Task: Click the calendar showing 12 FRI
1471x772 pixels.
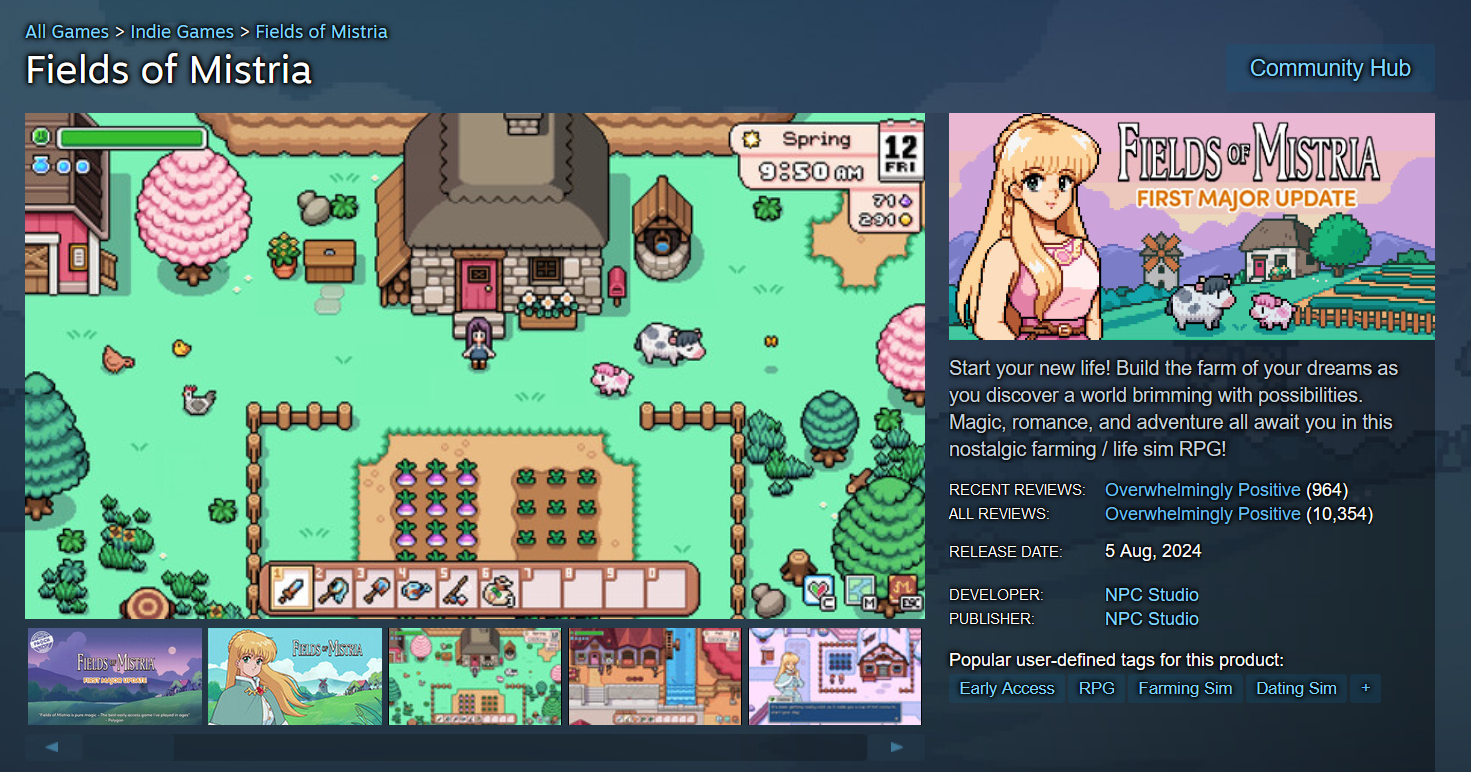Action: click(x=901, y=153)
